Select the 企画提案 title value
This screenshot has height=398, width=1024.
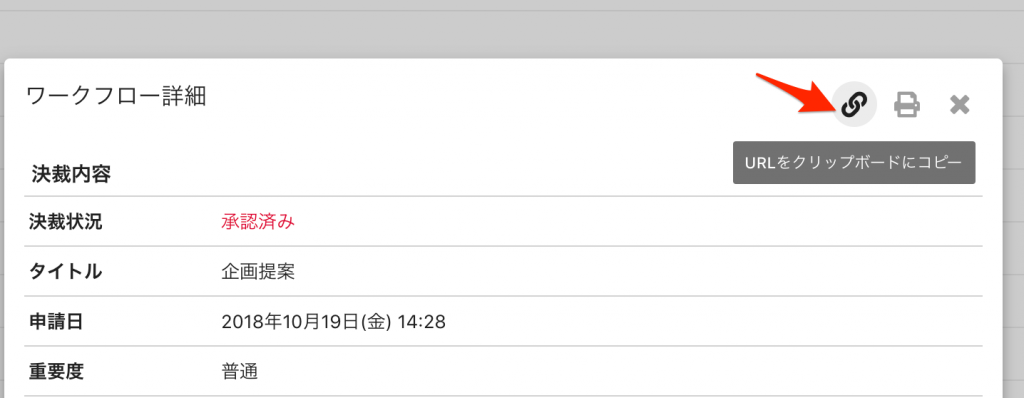tap(258, 271)
